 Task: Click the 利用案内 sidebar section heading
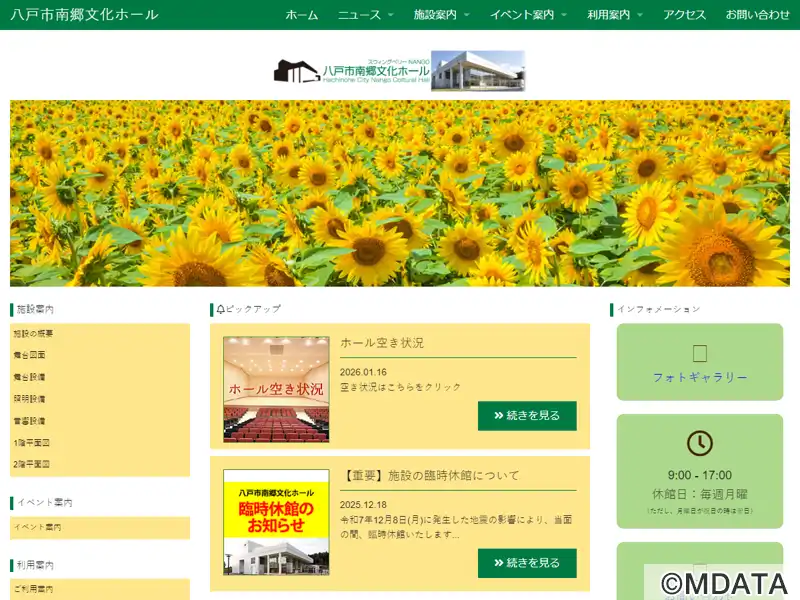click(35, 565)
